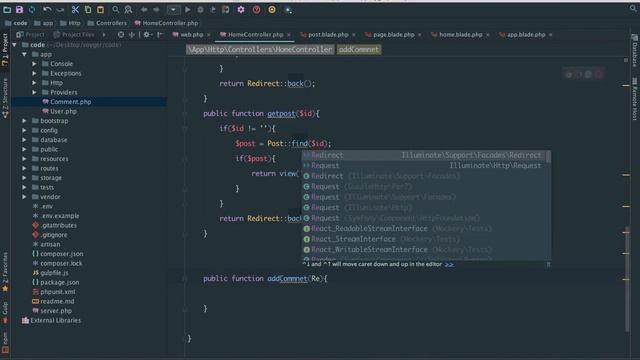This screenshot has height=360, width=640.
Task: Click the Debug bug icon
Action: [200, 10]
